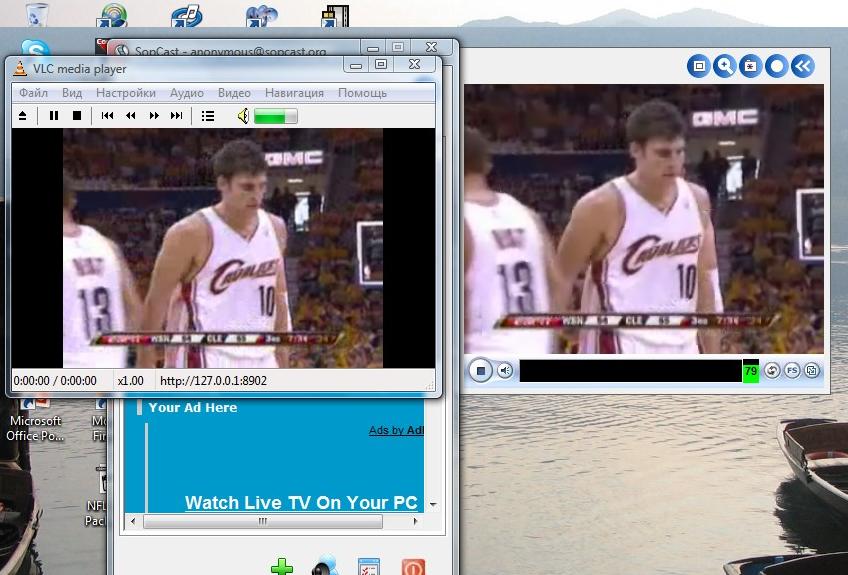Click the webcam users icon in SopCast
This screenshot has width=848, height=575.
[x=326, y=566]
